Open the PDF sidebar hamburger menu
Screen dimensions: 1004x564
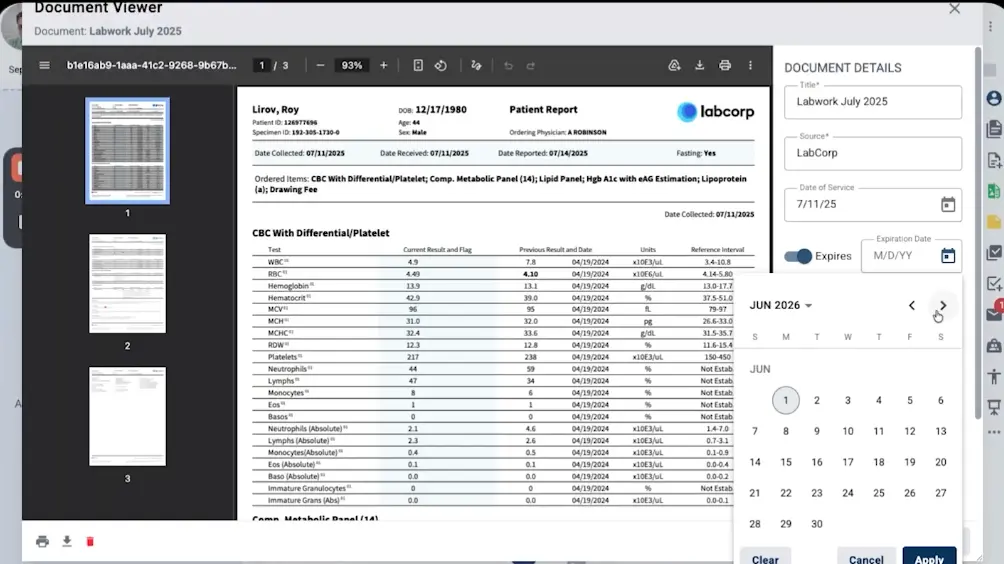[44, 65]
